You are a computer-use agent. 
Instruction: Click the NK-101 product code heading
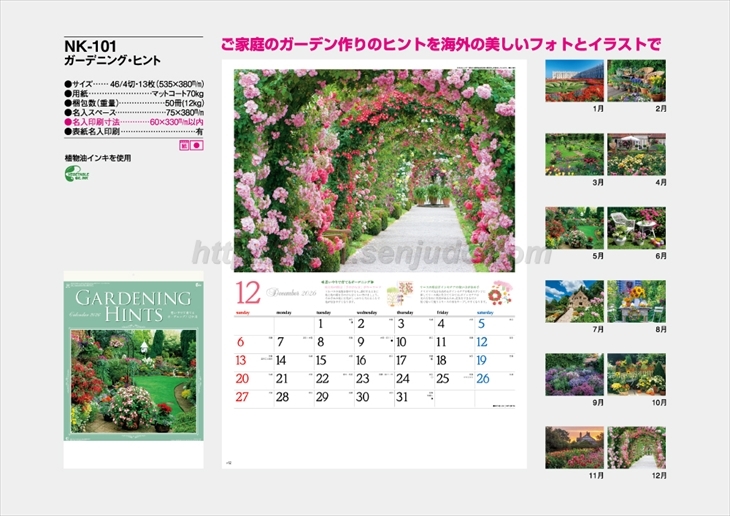(x=87, y=45)
